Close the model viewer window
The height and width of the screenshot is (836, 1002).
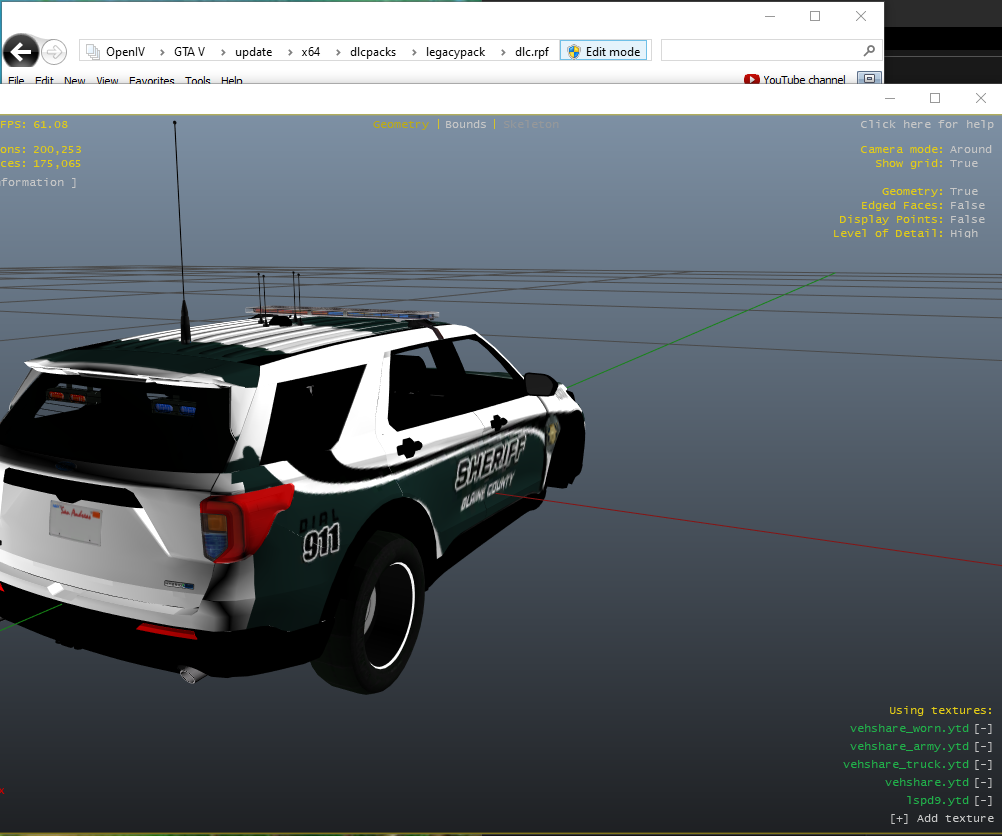(981, 98)
